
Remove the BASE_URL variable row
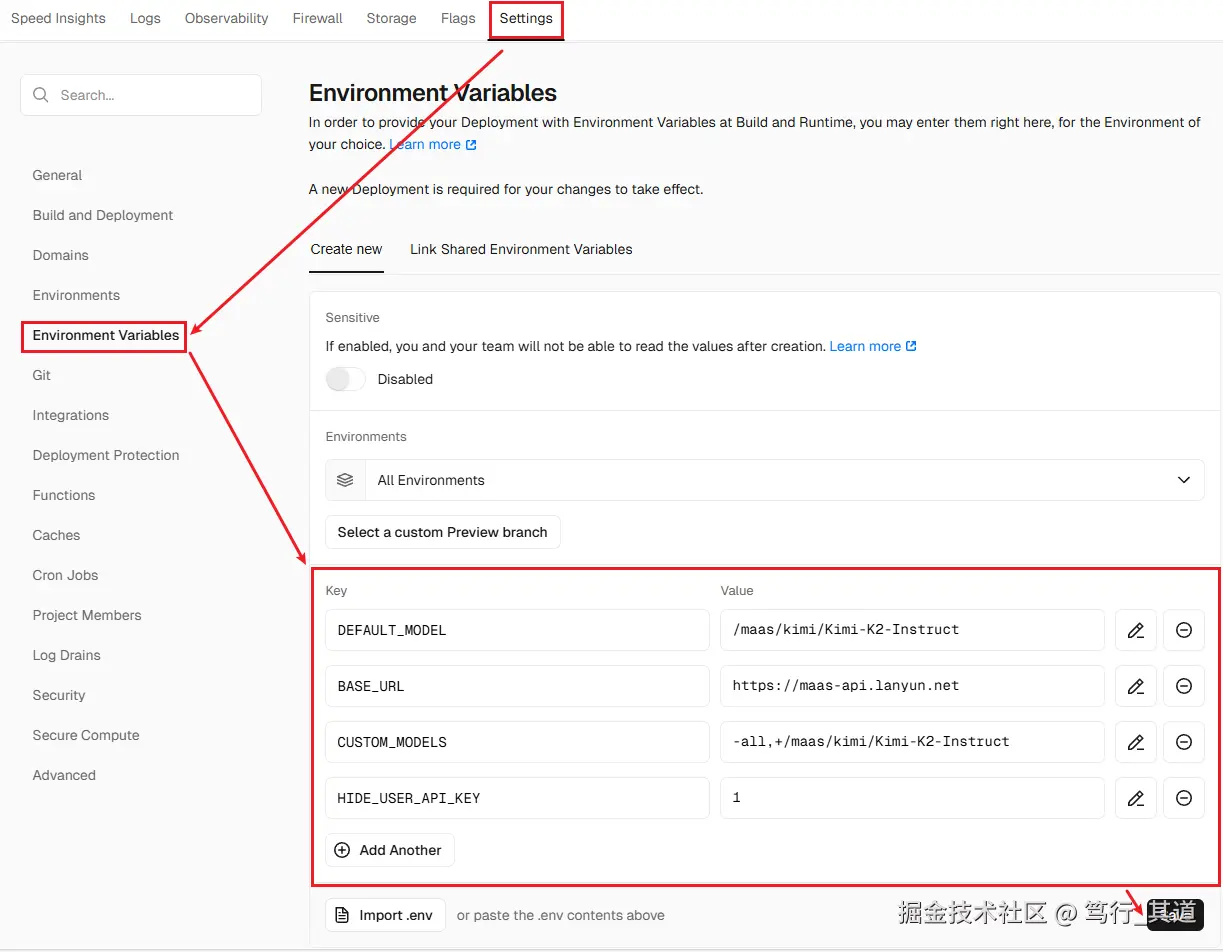pyautogui.click(x=1183, y=686)
